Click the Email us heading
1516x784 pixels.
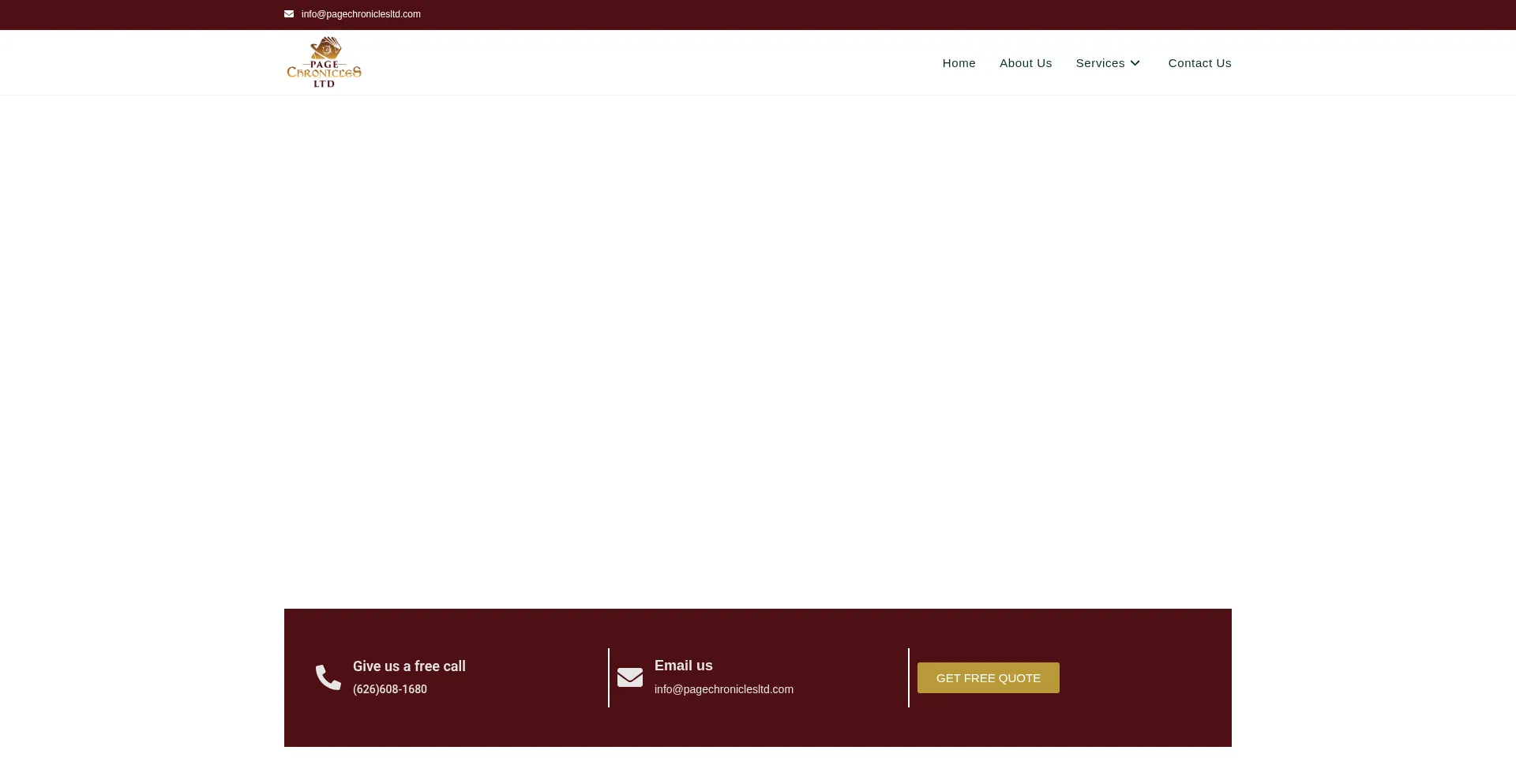[683, 665]
